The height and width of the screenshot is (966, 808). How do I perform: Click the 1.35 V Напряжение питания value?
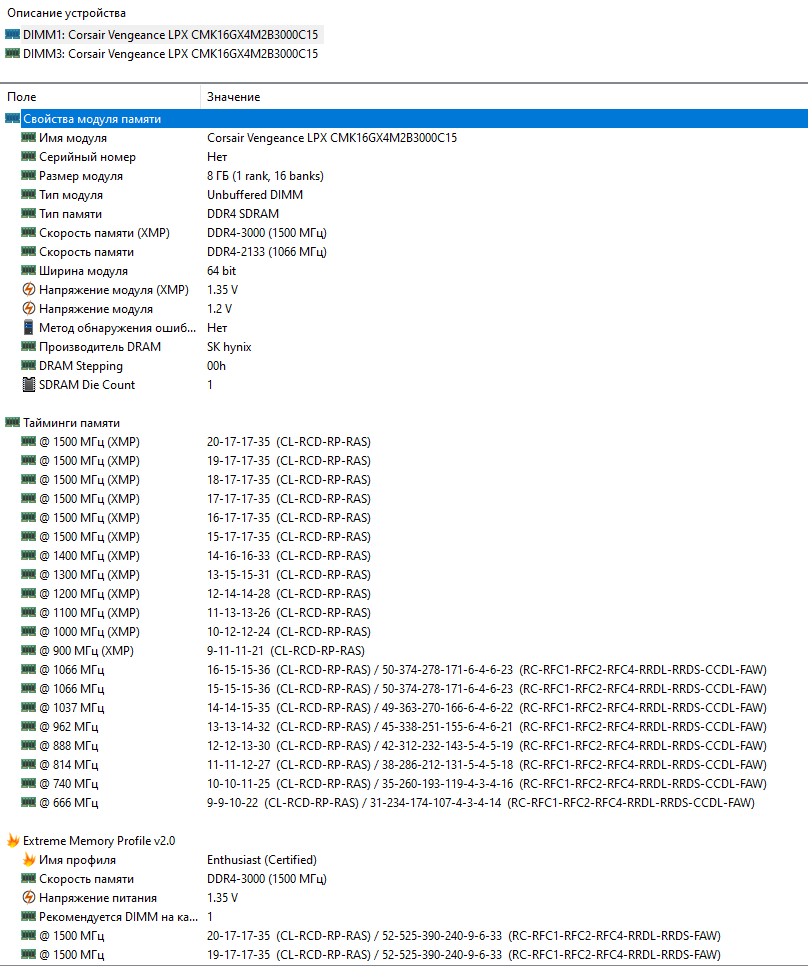coord(222,898)
